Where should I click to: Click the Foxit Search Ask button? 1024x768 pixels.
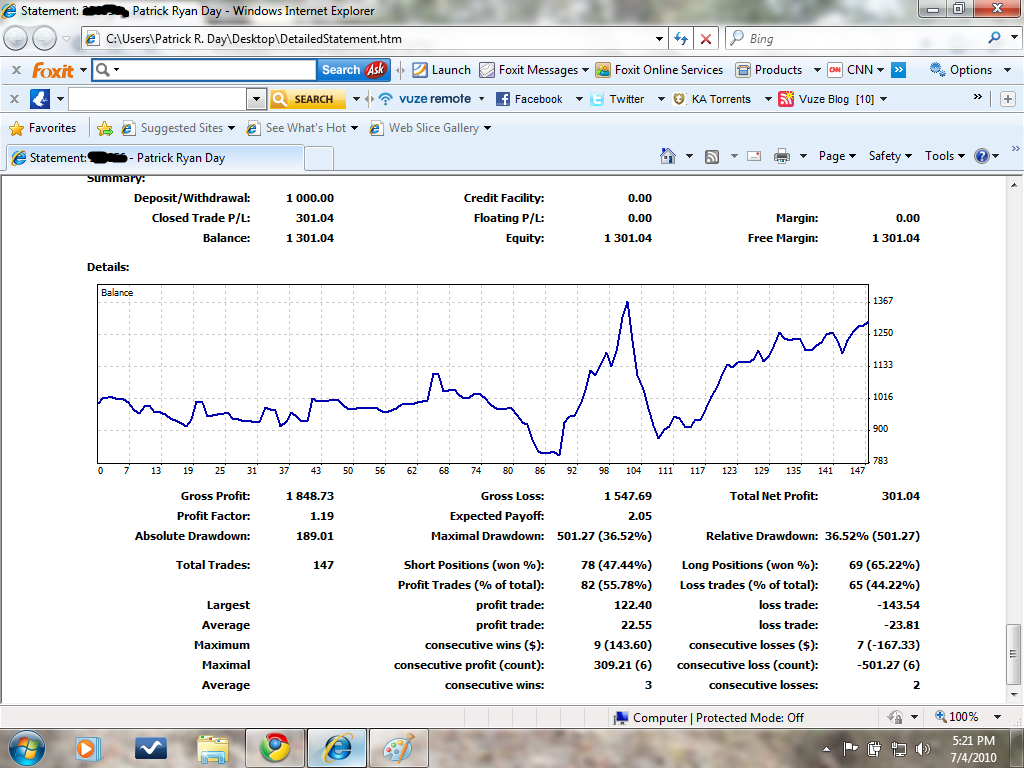(x=354, y=70)
